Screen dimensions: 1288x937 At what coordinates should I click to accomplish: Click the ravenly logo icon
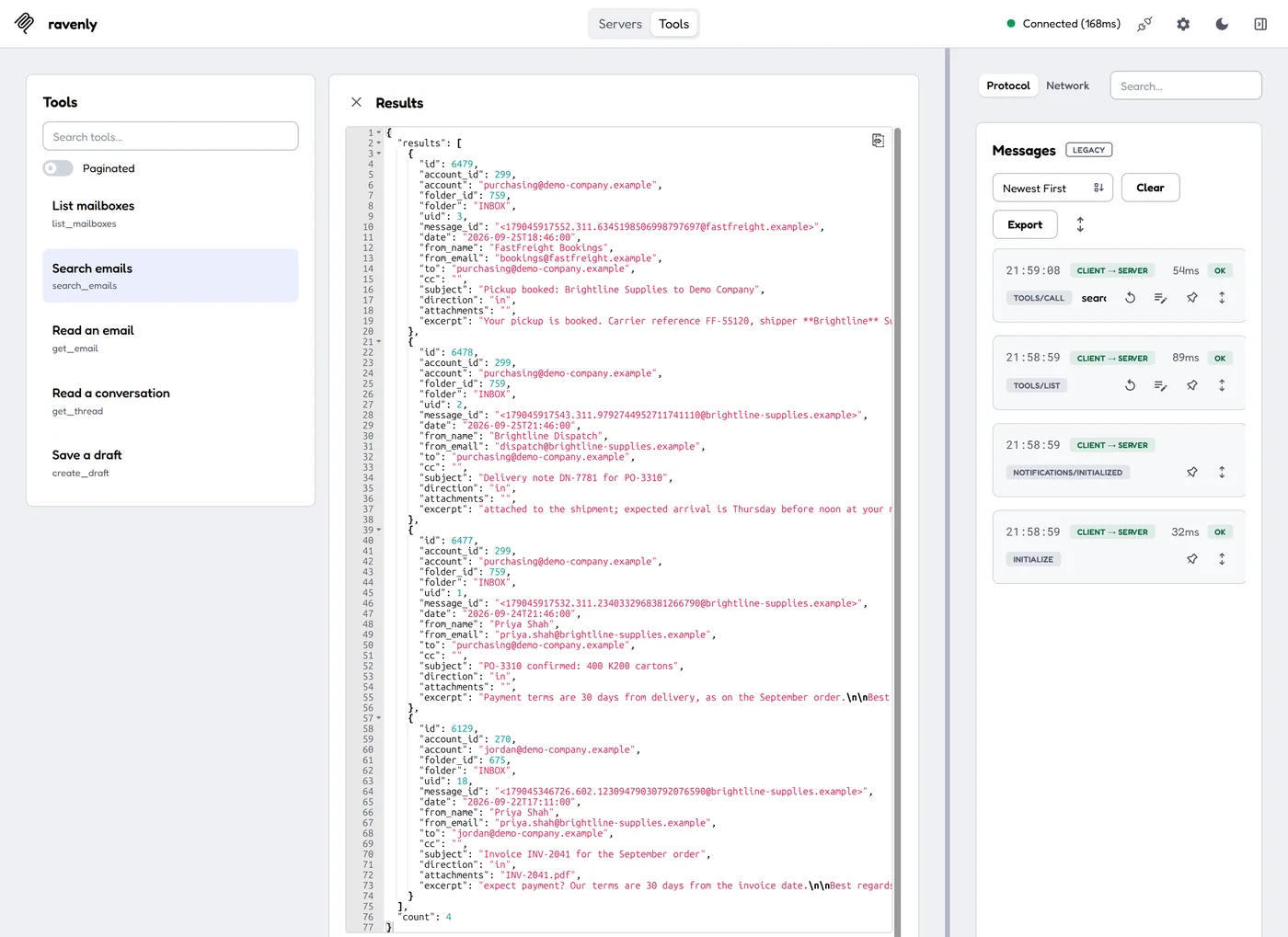tap(25, 24)
